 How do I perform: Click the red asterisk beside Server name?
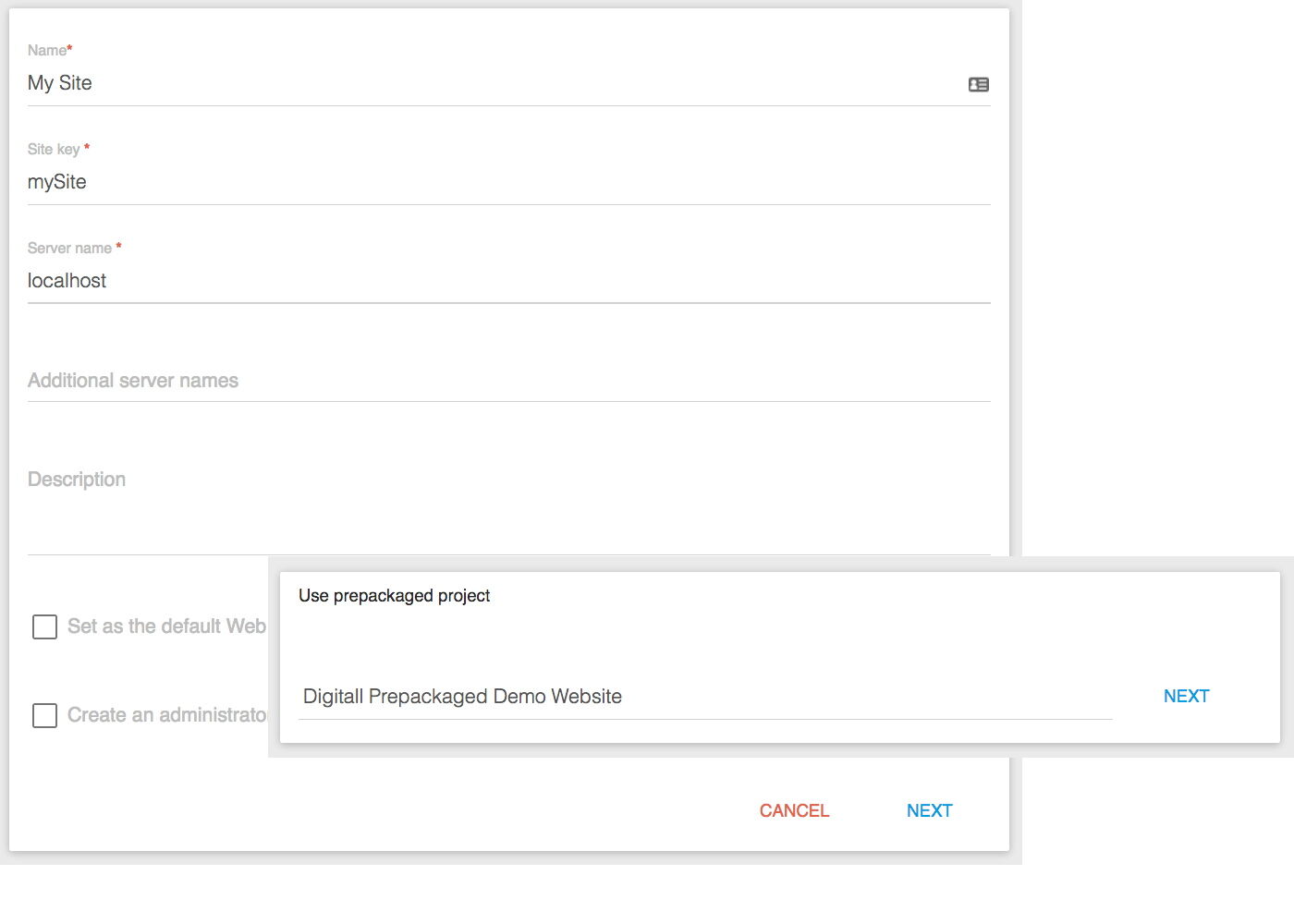[118, 247]
